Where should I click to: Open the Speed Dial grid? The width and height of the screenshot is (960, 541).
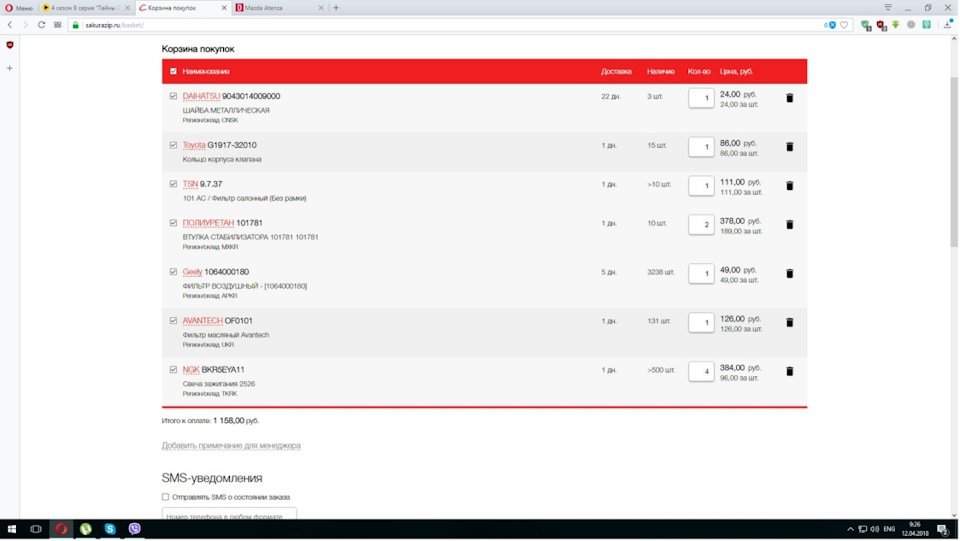(x=58, y=25)
